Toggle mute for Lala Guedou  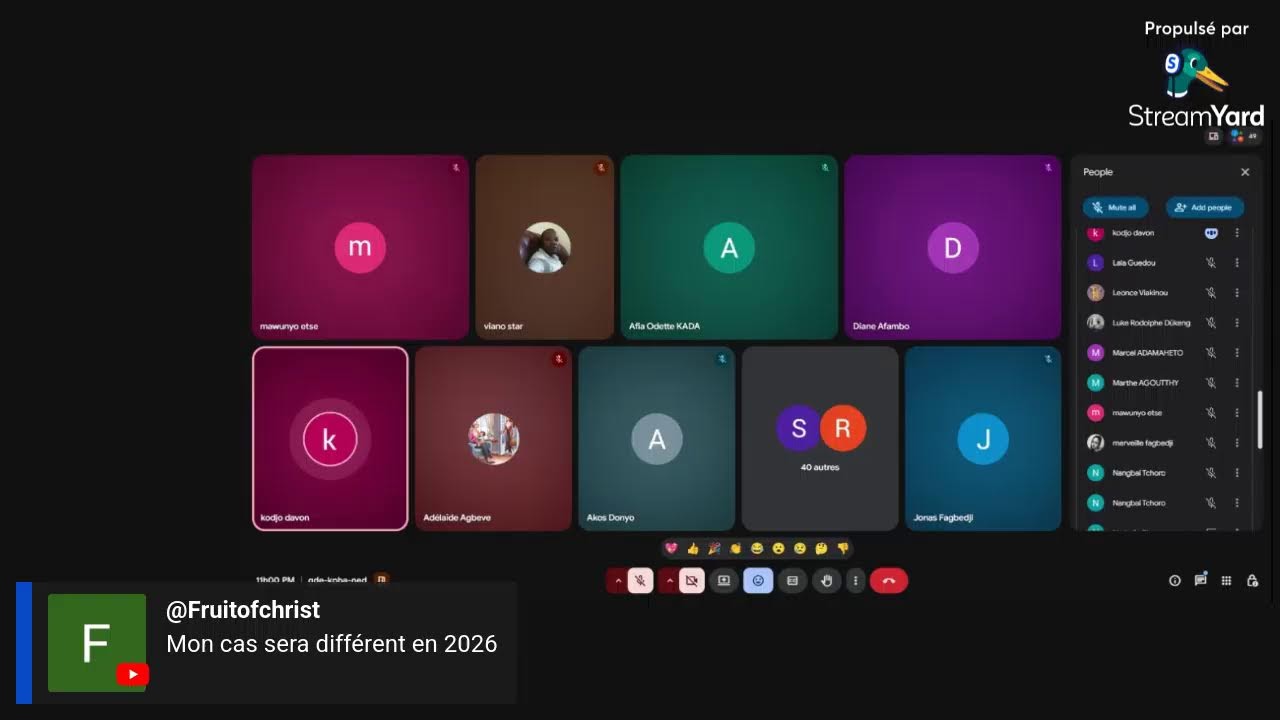pyautogui.click(x=1211, y=263)
